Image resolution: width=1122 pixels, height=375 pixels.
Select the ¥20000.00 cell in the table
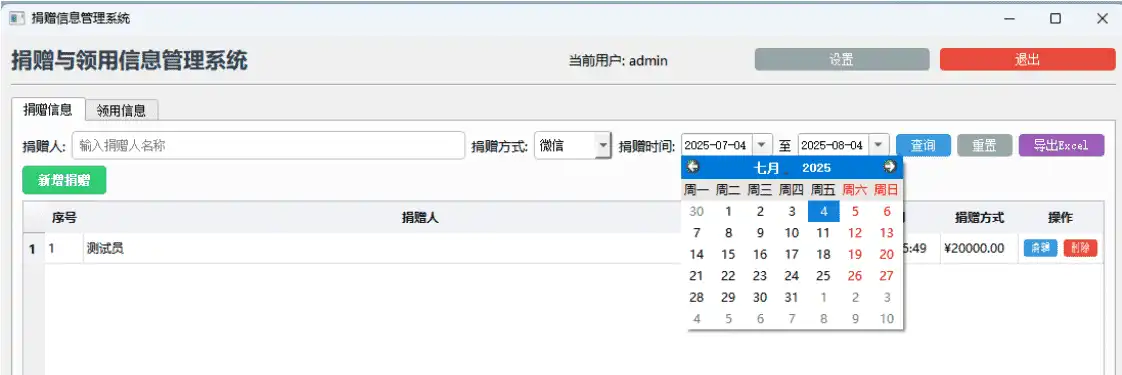click(x=979, y=248)
